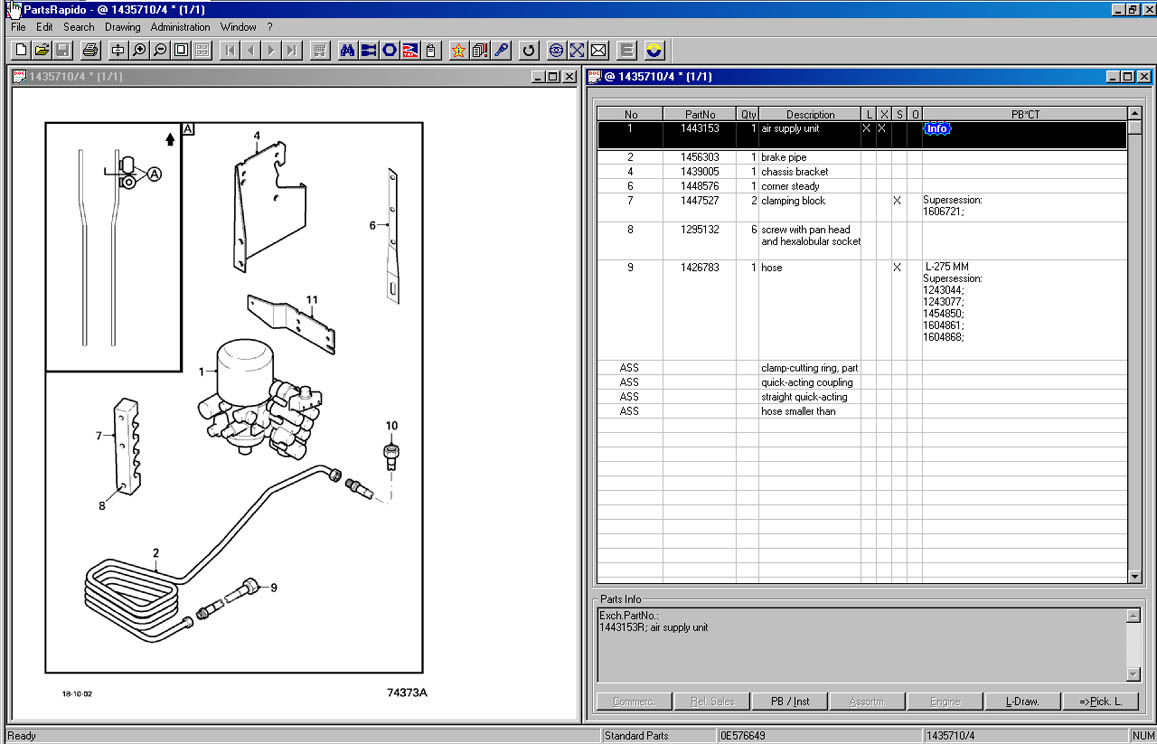Click the fit-to-width icon beside the printer
Screen dimensions: 1157x744
(x=118, y=50)
